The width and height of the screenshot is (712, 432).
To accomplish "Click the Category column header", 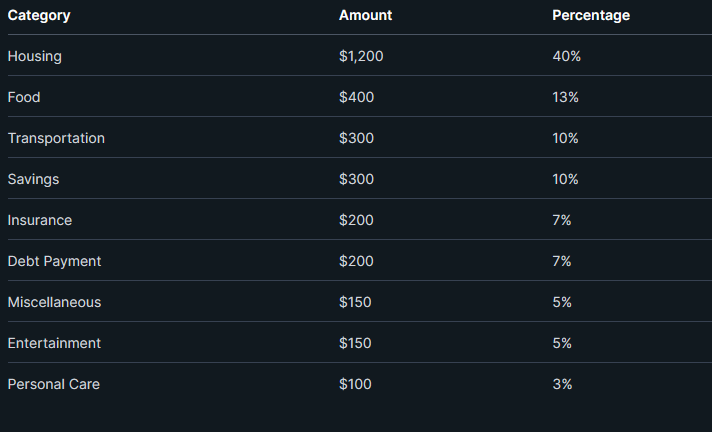I will pyautogui.click(x=39, y=15).
